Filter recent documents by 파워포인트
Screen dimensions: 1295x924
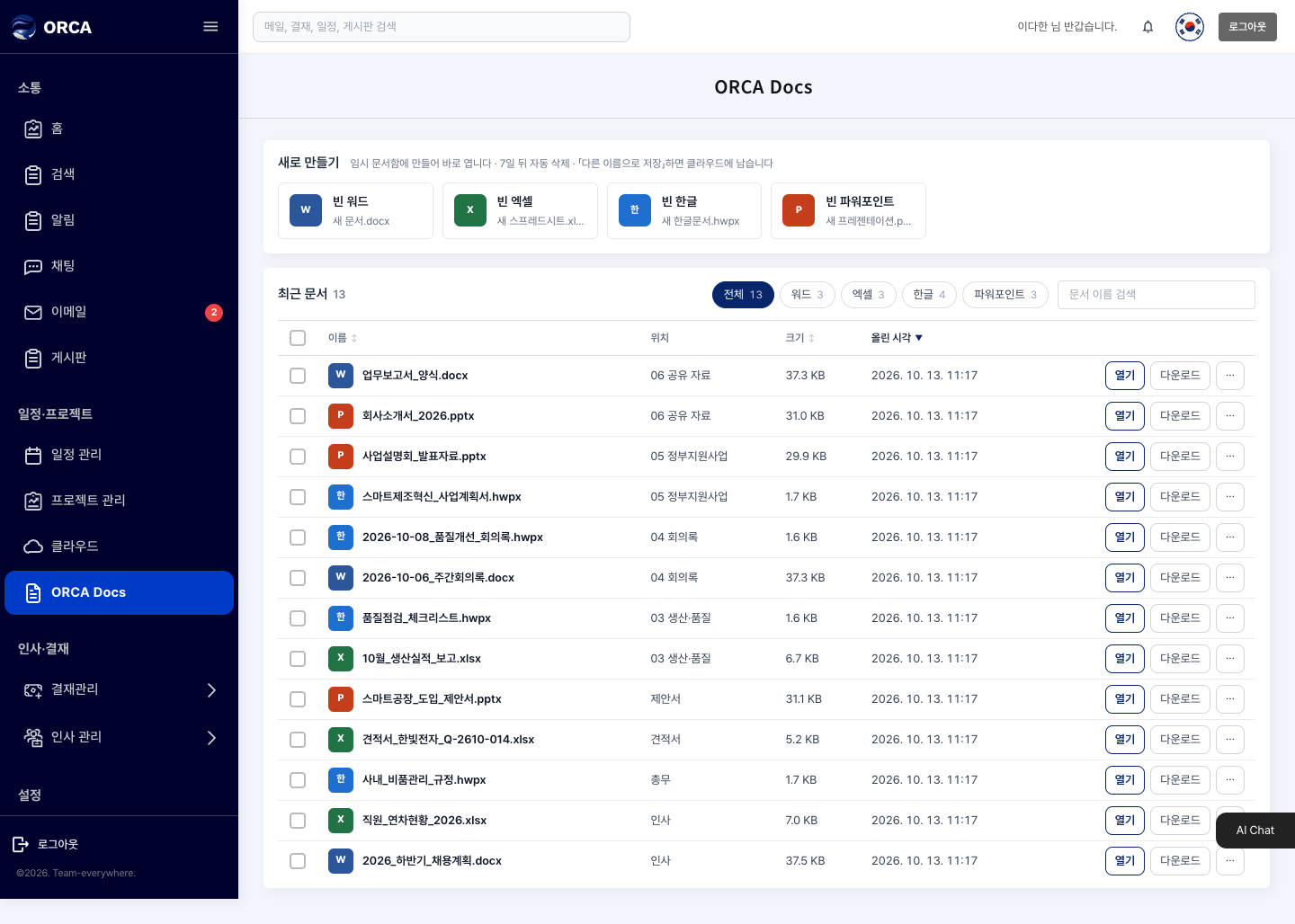pos(1005,295)
